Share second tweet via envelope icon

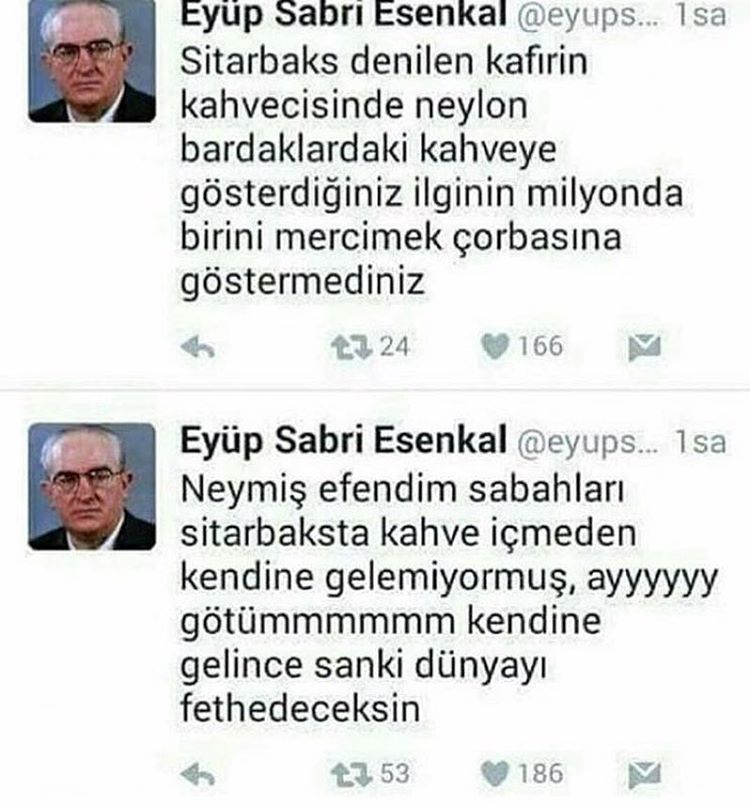(x=645, y=775)
